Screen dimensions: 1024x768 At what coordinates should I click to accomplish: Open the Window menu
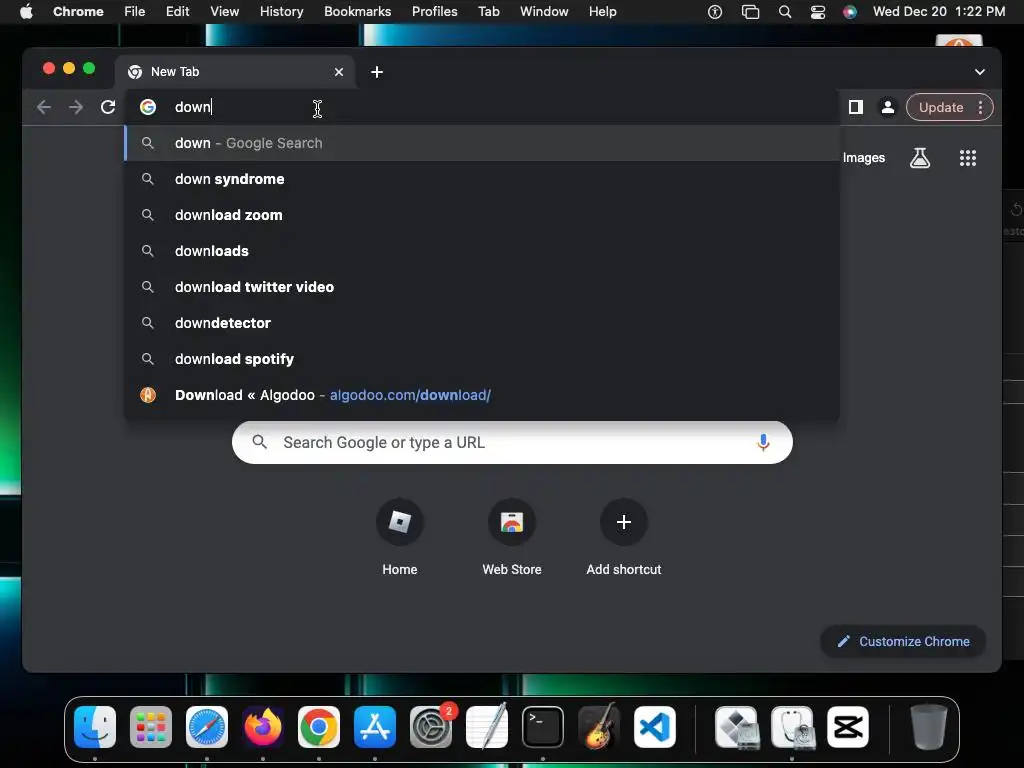point(544,12)
